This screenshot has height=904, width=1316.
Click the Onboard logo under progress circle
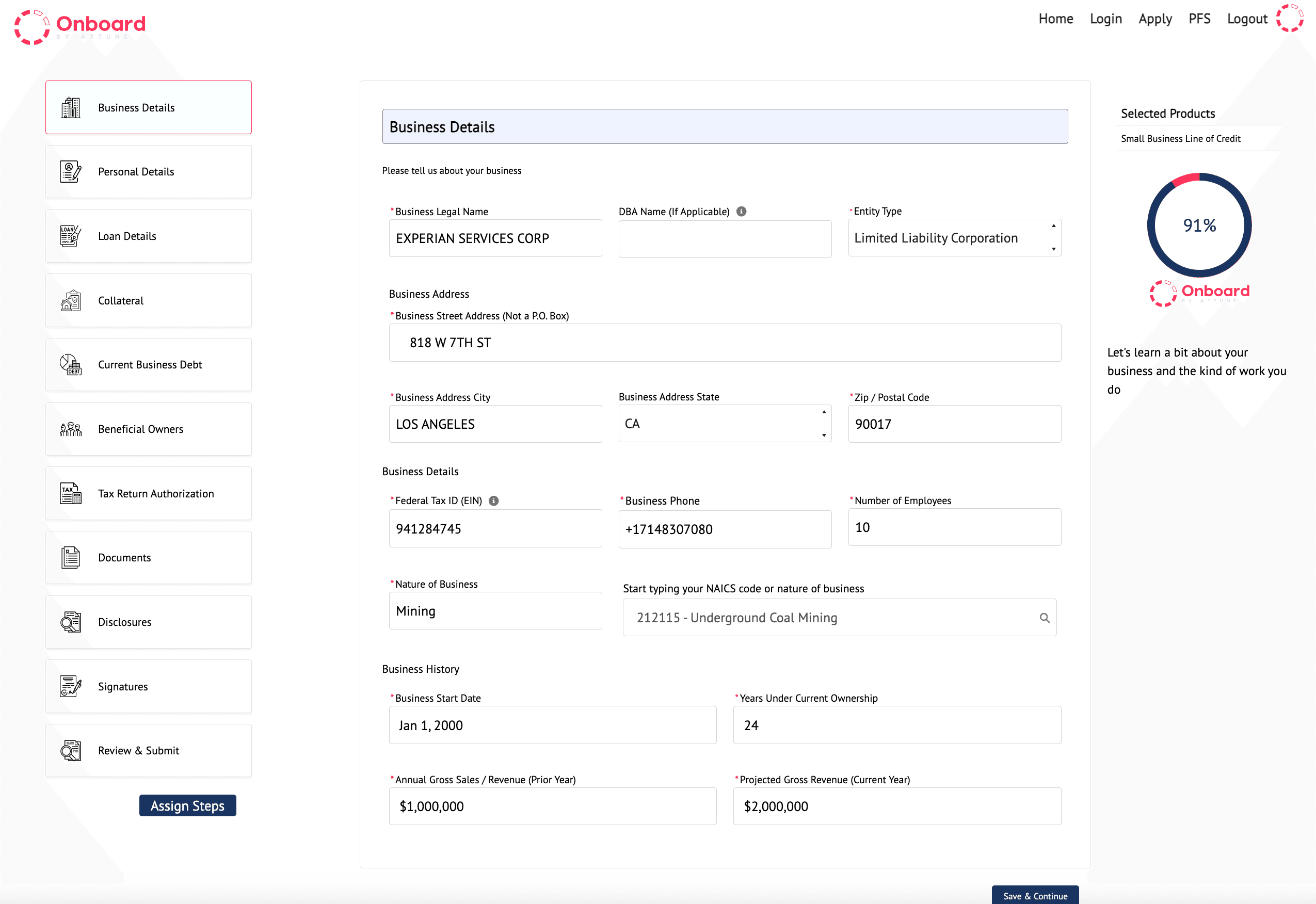(1199, 294)
